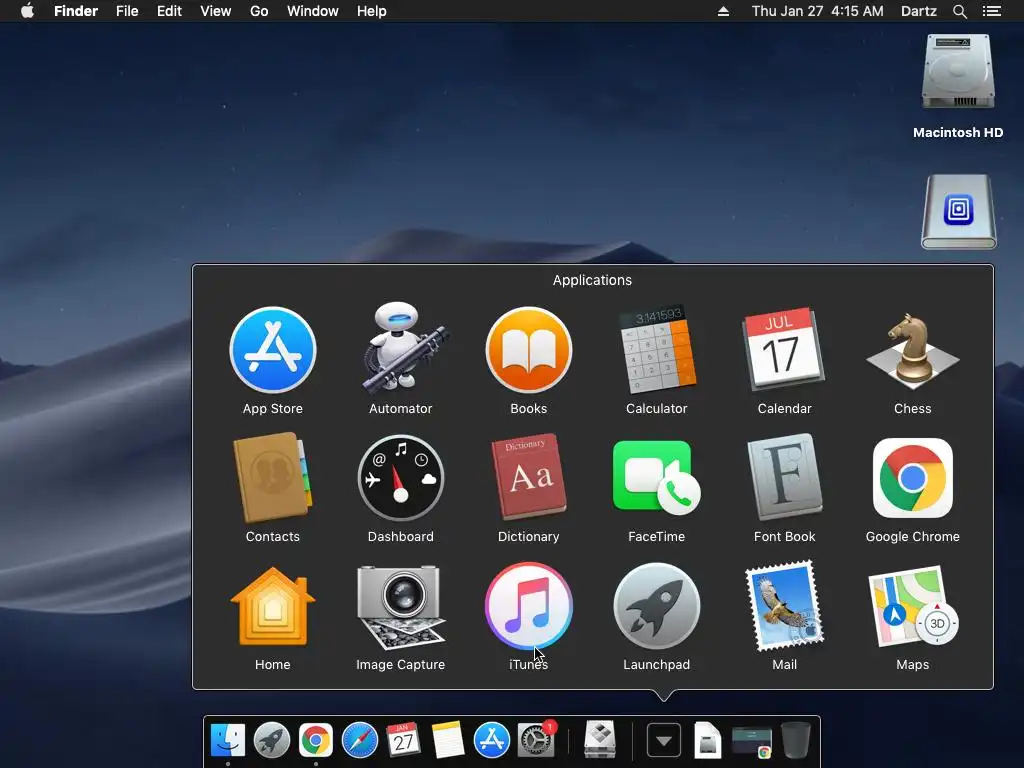
Task: Click the Launchpad rocket in the Dock
Action: 272,741
